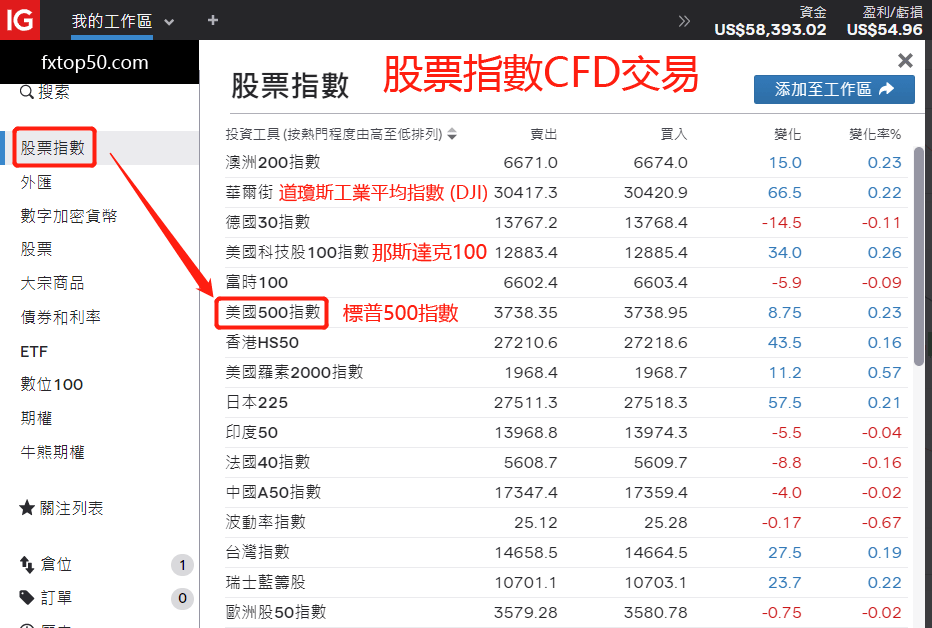The image size is (932, 628).
Task: Click 波動率指數 change rate -0.67
Action: (881, 522)
